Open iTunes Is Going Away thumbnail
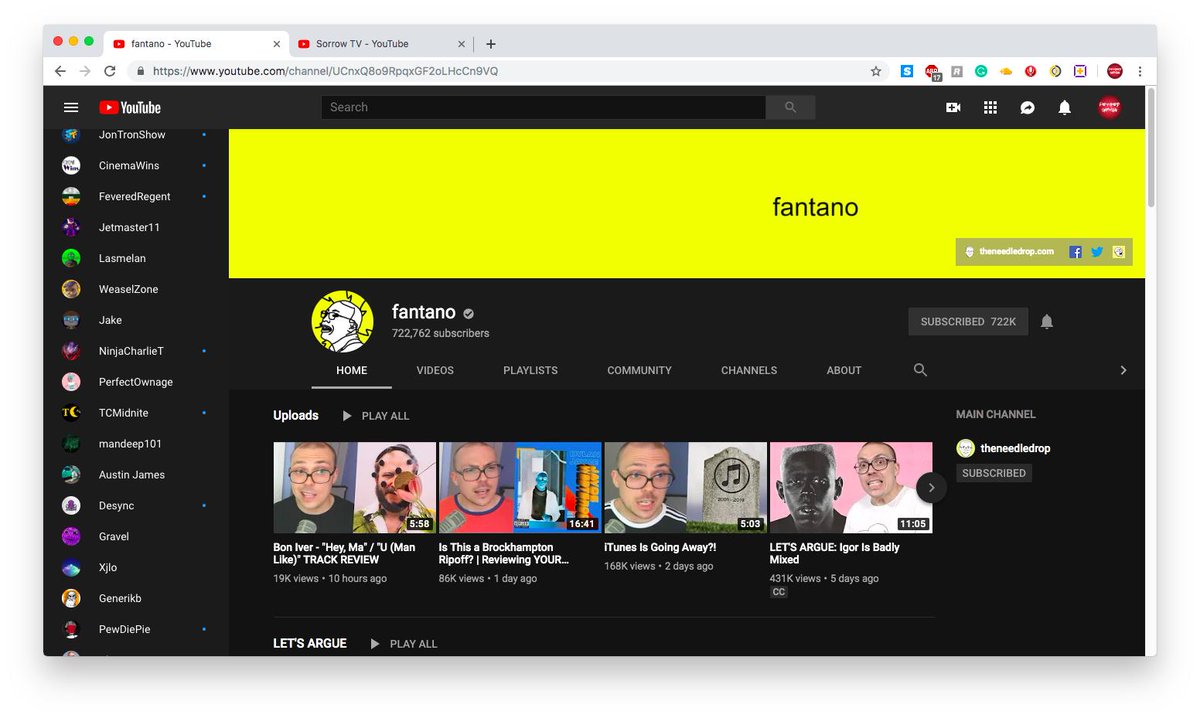 [686, 488]
